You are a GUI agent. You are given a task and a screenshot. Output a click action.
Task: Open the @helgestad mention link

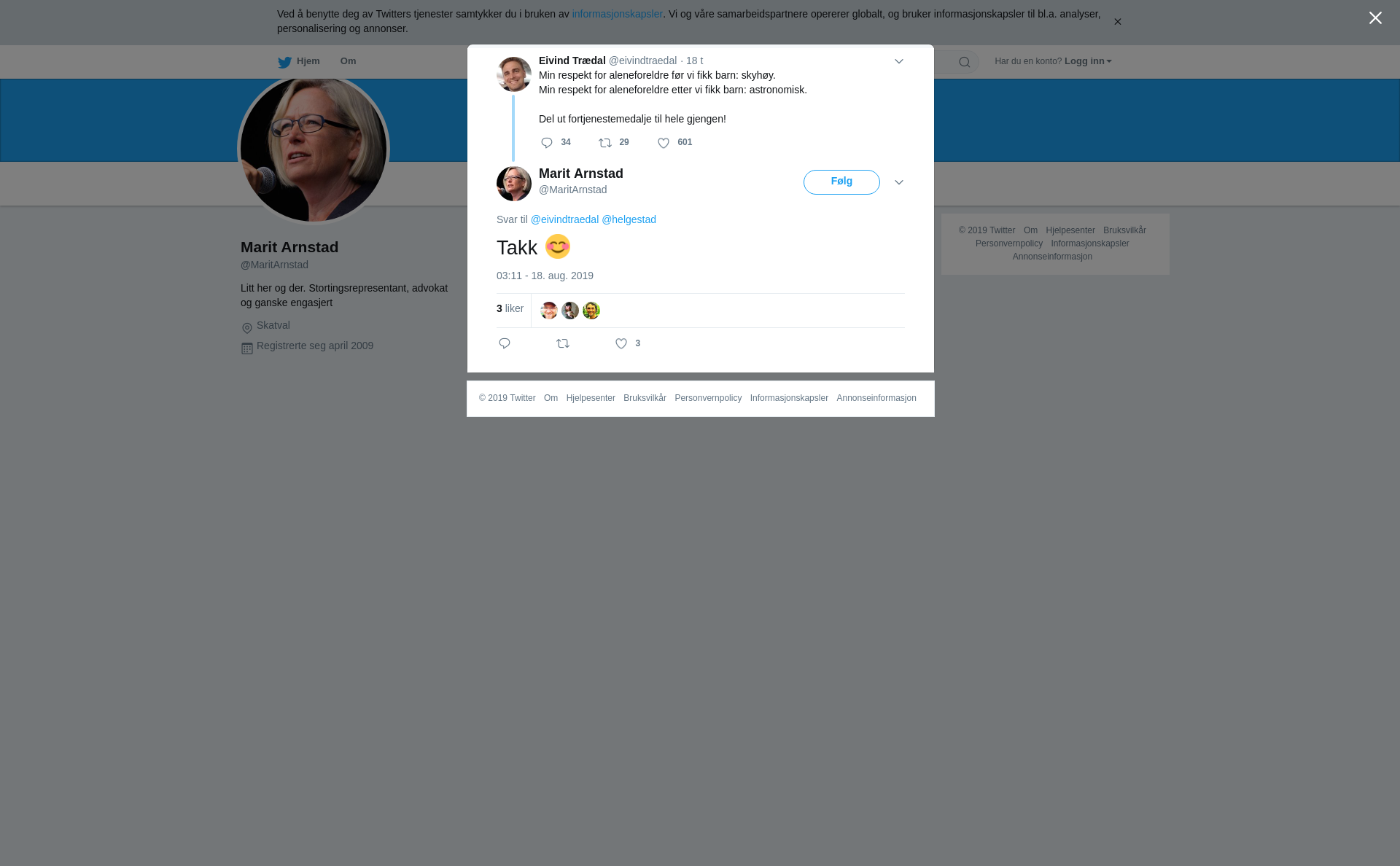(629, 219)
